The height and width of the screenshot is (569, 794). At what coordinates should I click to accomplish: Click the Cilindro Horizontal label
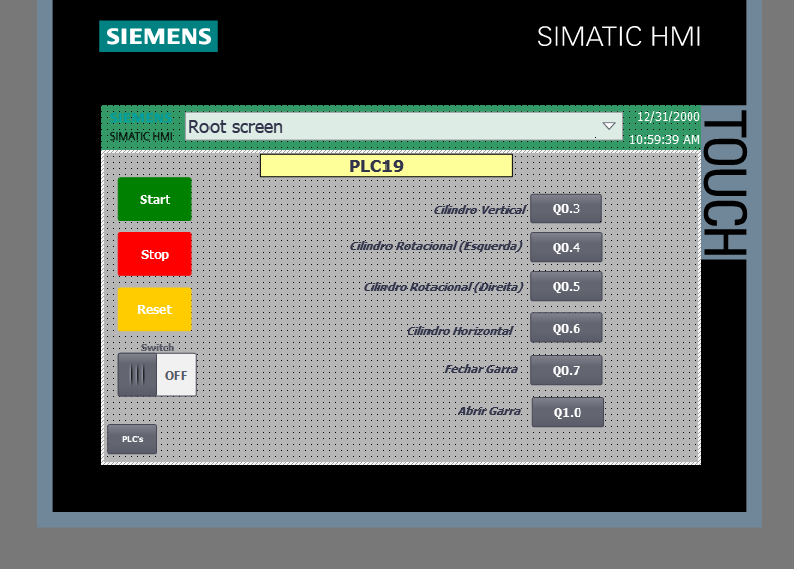coord(460,331)
